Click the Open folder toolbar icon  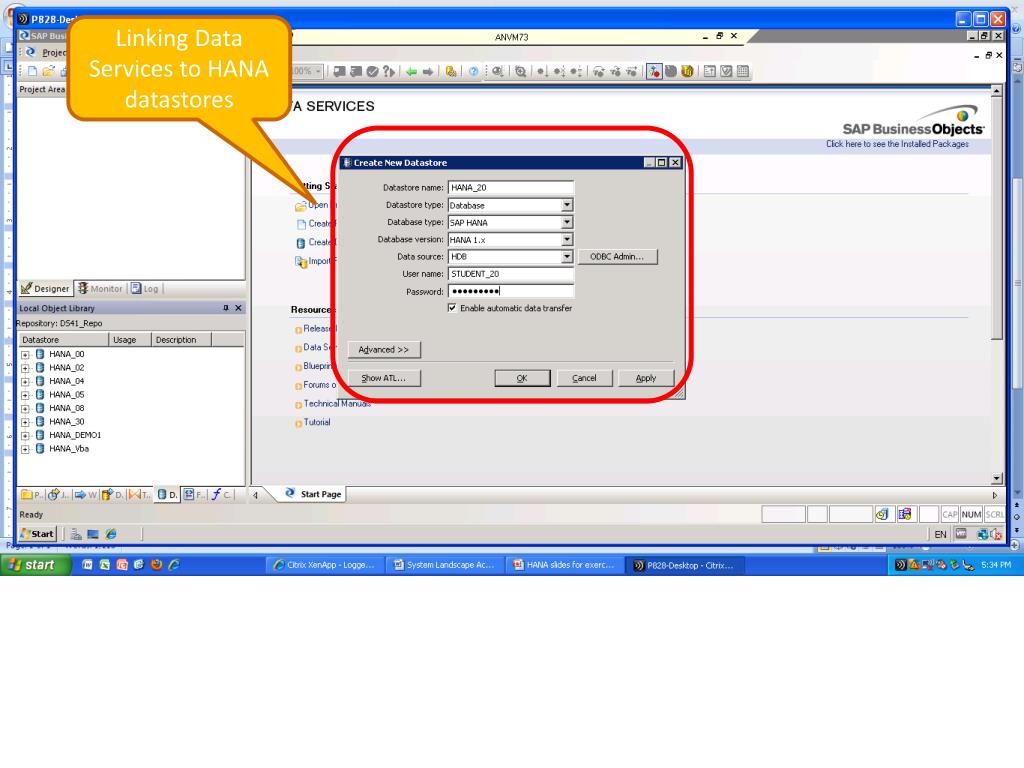pyautogui.click(x=48, y=71)
